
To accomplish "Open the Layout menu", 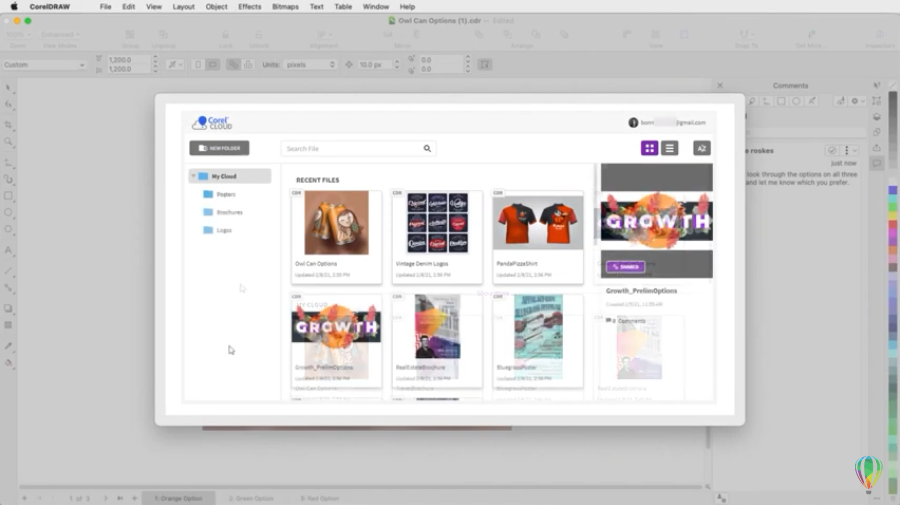I will point(184,7).
